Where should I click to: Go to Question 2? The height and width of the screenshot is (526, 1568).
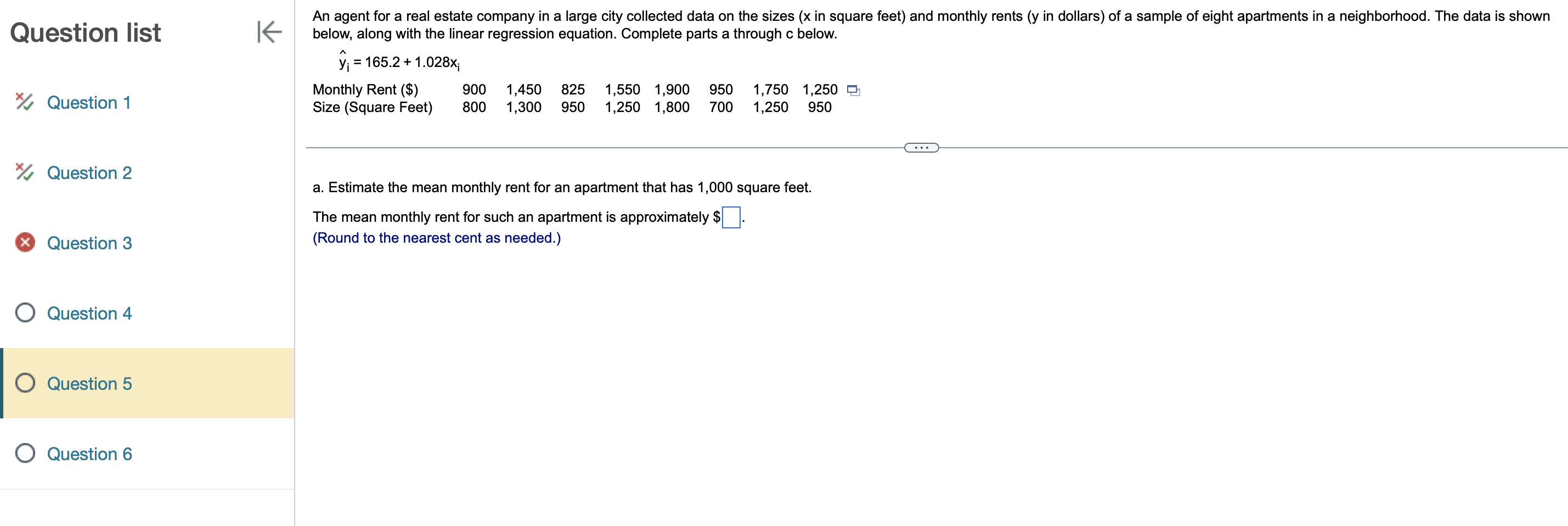[89, 172]
